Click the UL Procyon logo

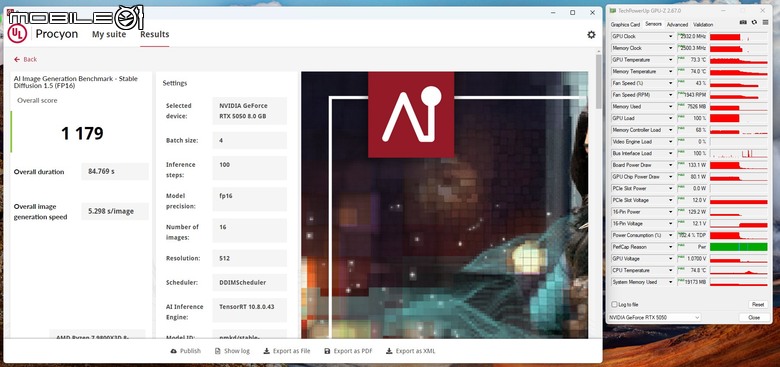click(17, 34)
